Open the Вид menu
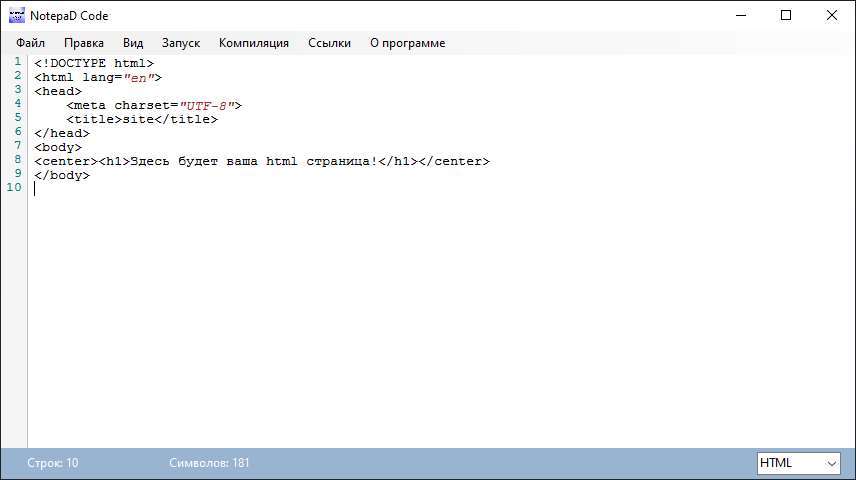 click(133, 43)
